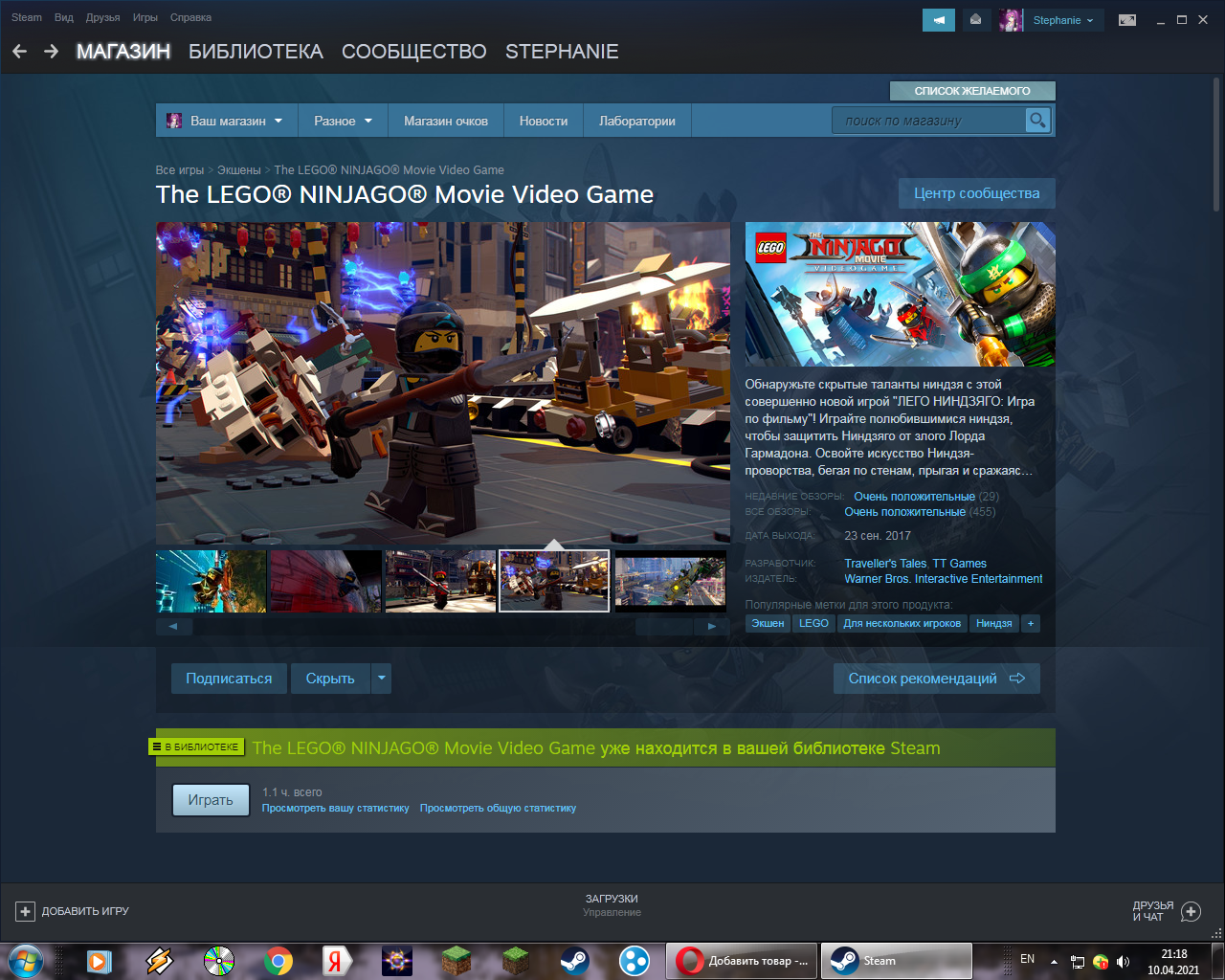This screenshot has height=980, width=1225.
Task: Launch Windows Media Player from taskbar
Action: pyautogui.click(x=99, y=960)
